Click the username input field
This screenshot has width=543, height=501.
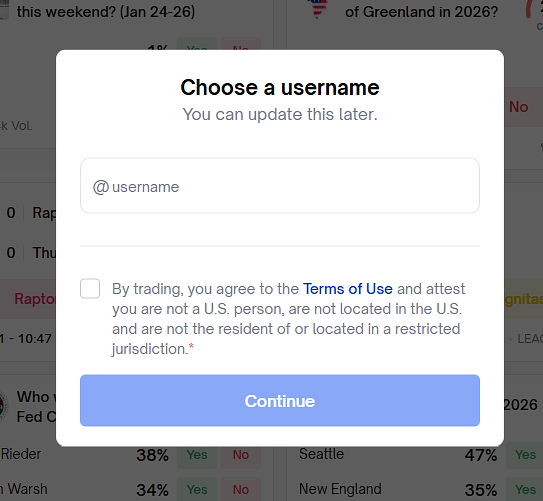point(280,186)
